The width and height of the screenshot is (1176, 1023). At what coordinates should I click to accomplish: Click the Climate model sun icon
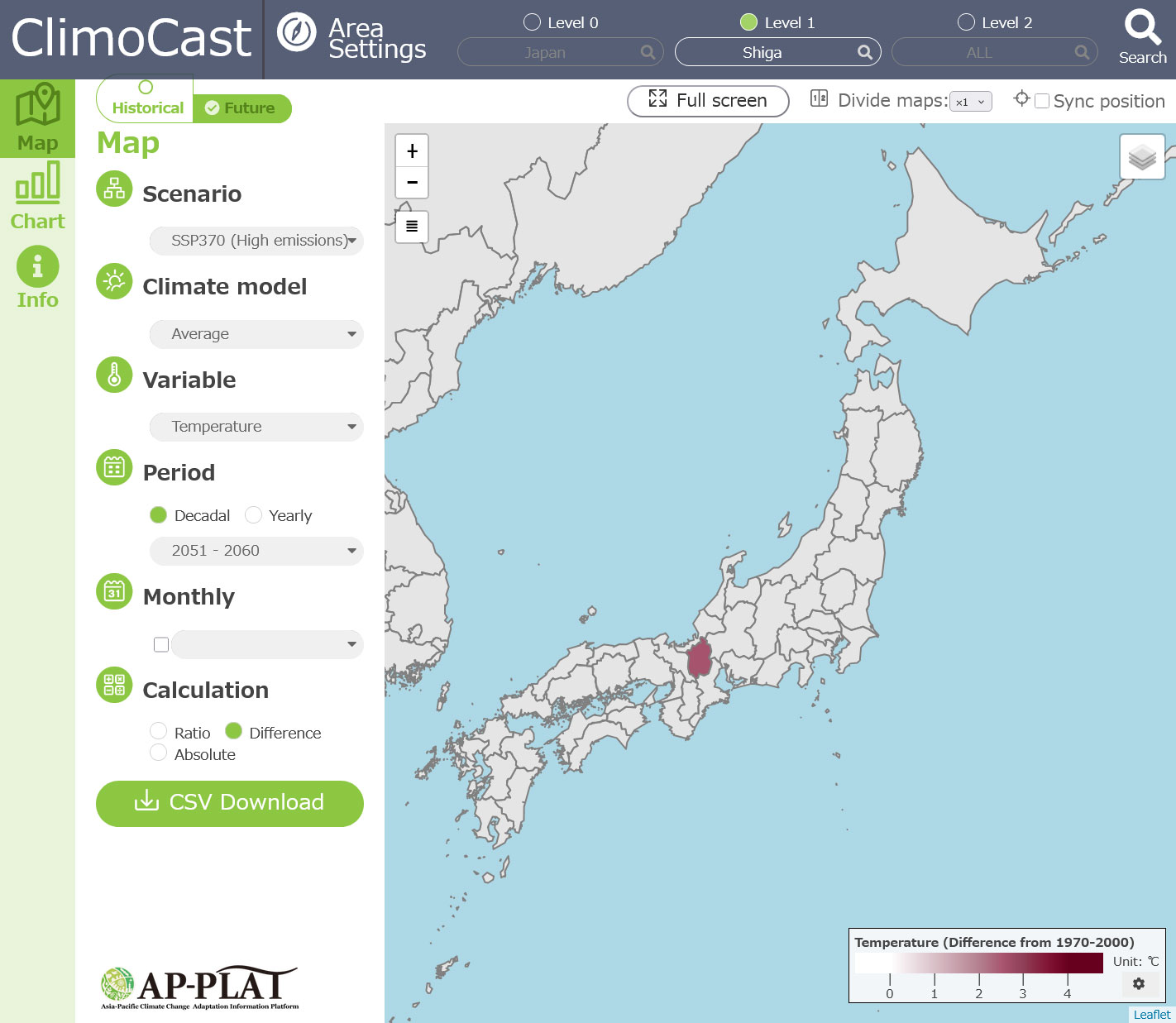tap(114, 282)
